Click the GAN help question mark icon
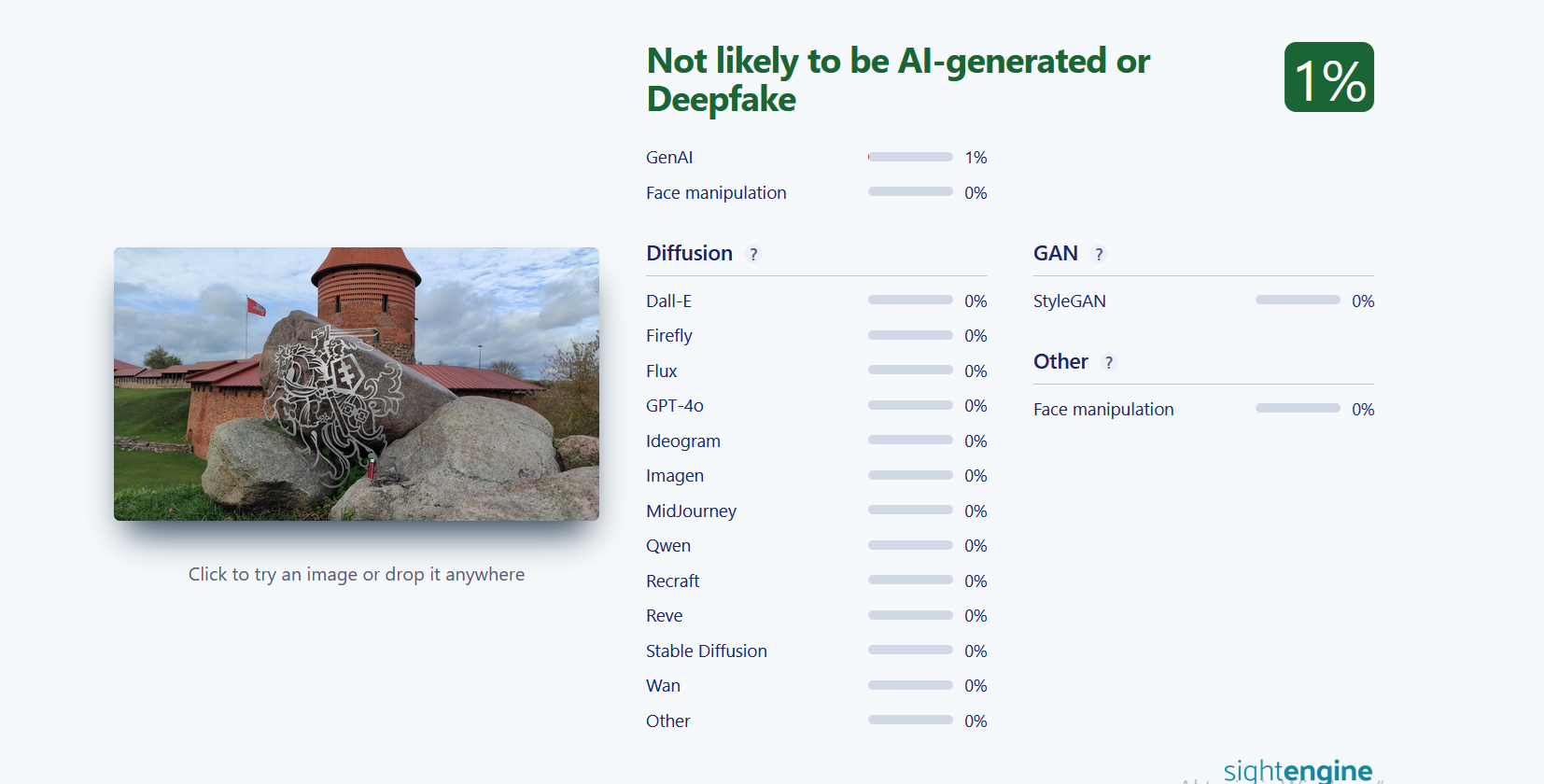This screenshot has height=784, width=1544. 1099,254
